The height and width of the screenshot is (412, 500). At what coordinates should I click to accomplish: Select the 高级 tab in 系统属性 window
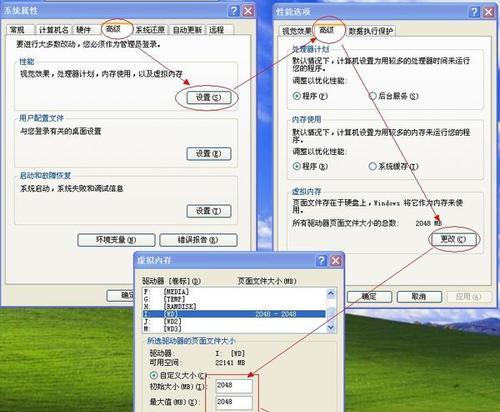pyautogui.click(x=114, y=29)
